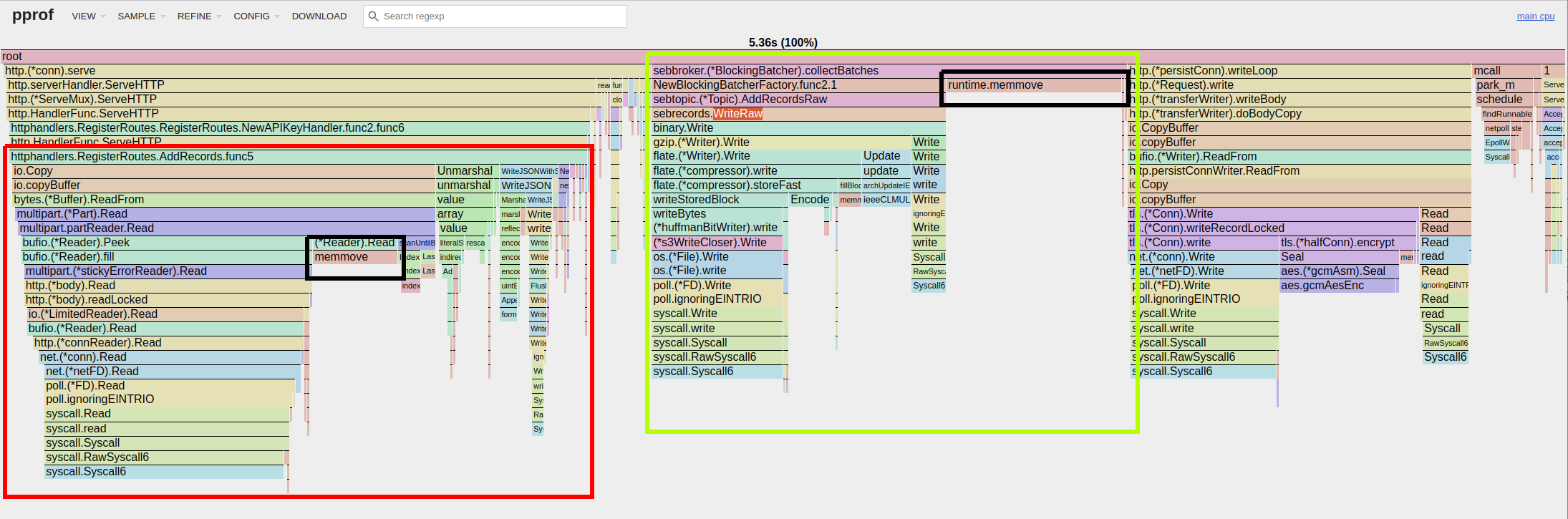Select the writeStoredBlock frame
This screenshot has width=1568, height=519.
point(720,200)
